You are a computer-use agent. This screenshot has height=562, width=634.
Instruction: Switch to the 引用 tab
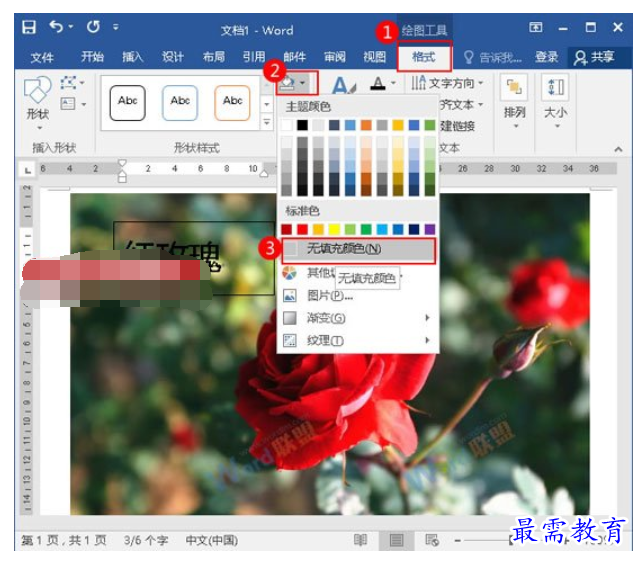pos(254,57)
